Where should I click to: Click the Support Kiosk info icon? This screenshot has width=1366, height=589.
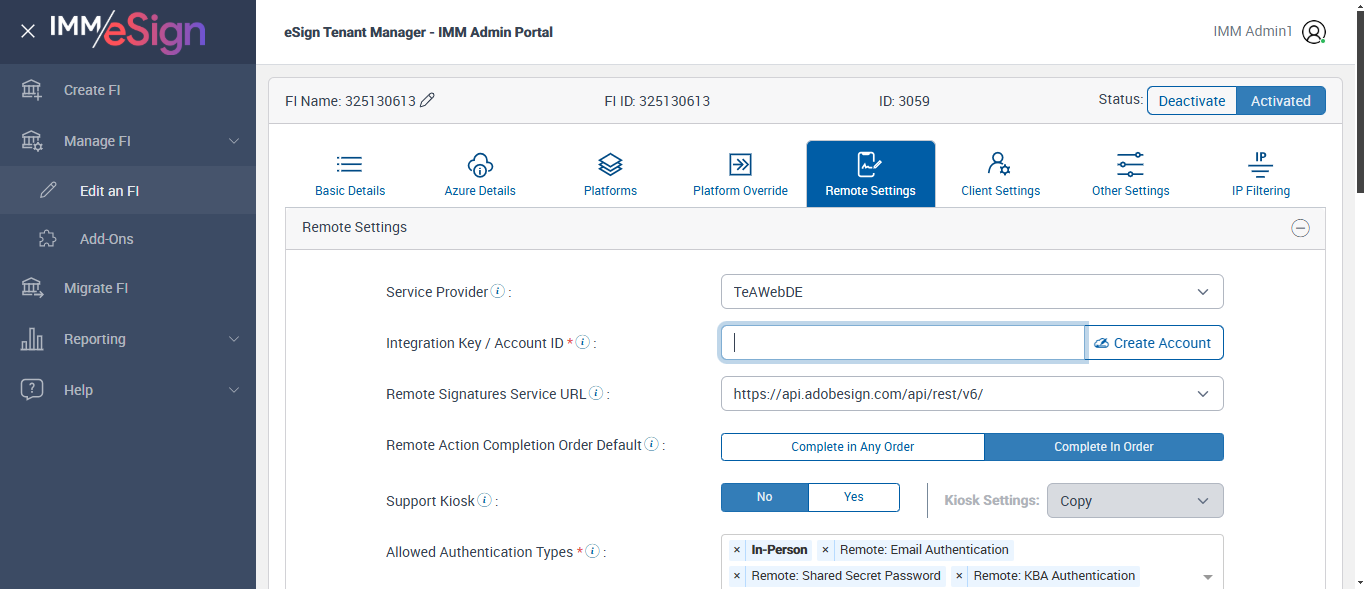[484, 500]
